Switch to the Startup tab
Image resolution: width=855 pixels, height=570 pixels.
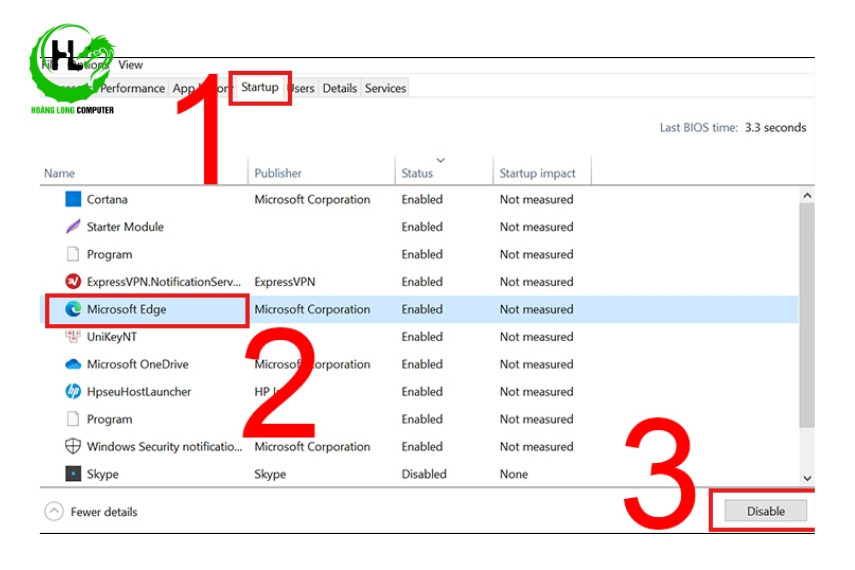[x=260, y=87]
